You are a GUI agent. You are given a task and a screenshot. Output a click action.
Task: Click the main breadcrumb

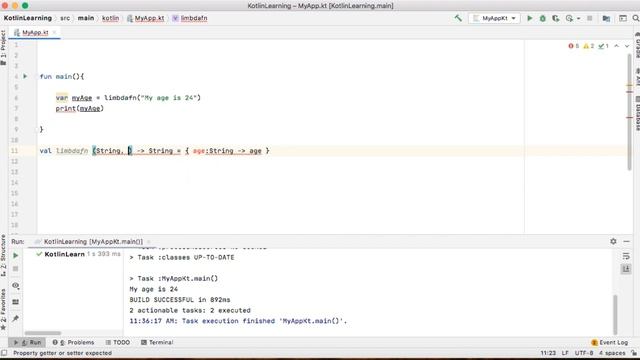coord(86,18)
